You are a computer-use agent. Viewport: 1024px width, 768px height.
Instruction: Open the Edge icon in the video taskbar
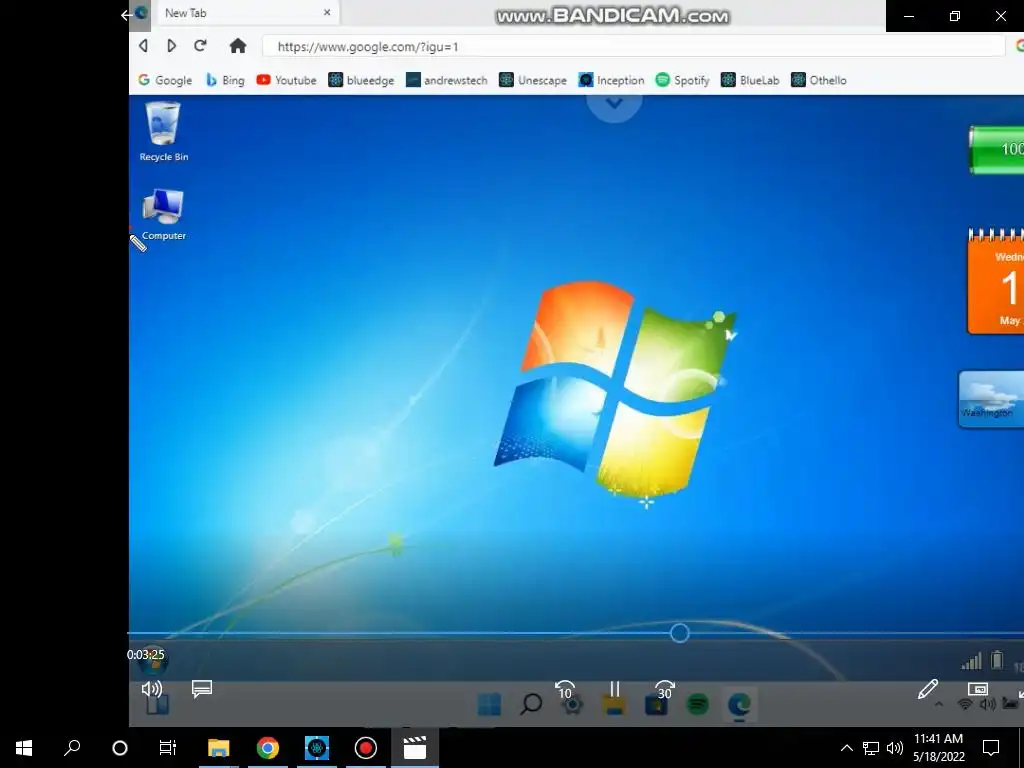pyautogui.click(x=739, y=705)
